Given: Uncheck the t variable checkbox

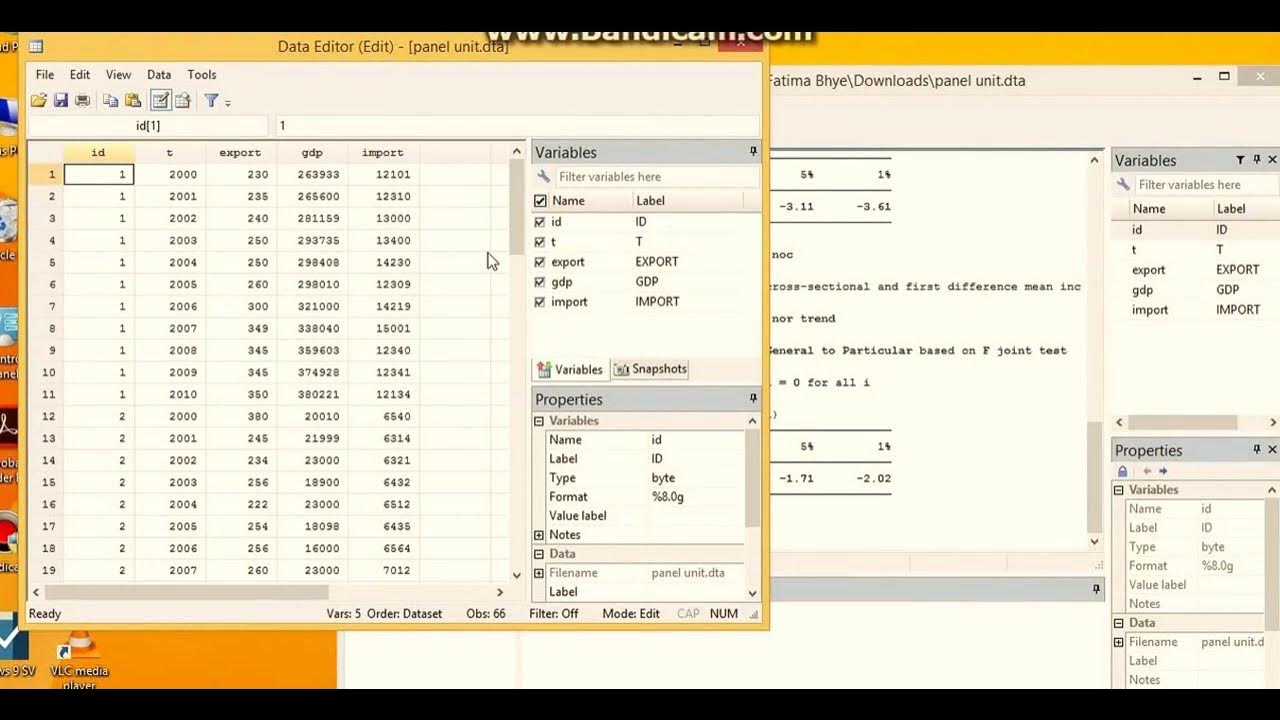Looking at the screenshot, I should point(541,242).
